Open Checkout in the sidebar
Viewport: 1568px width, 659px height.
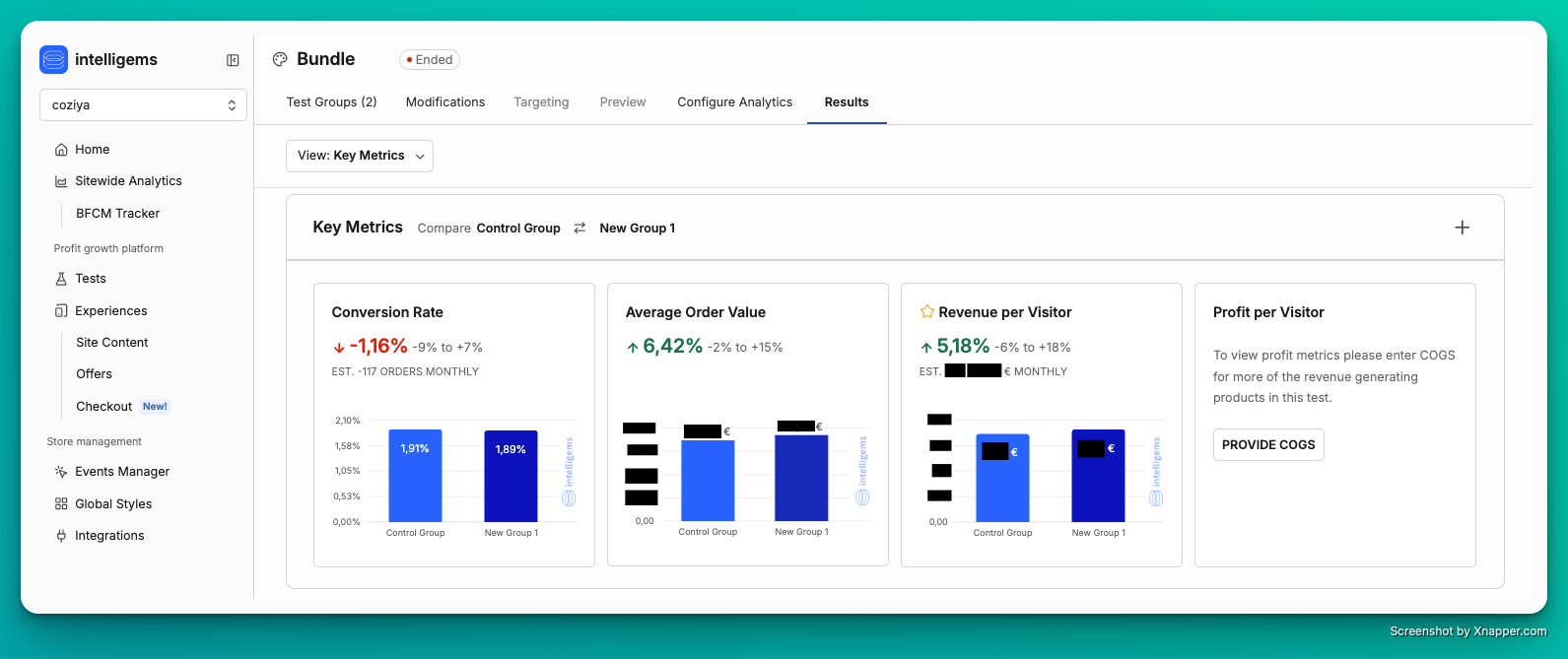tap(103, 407)
